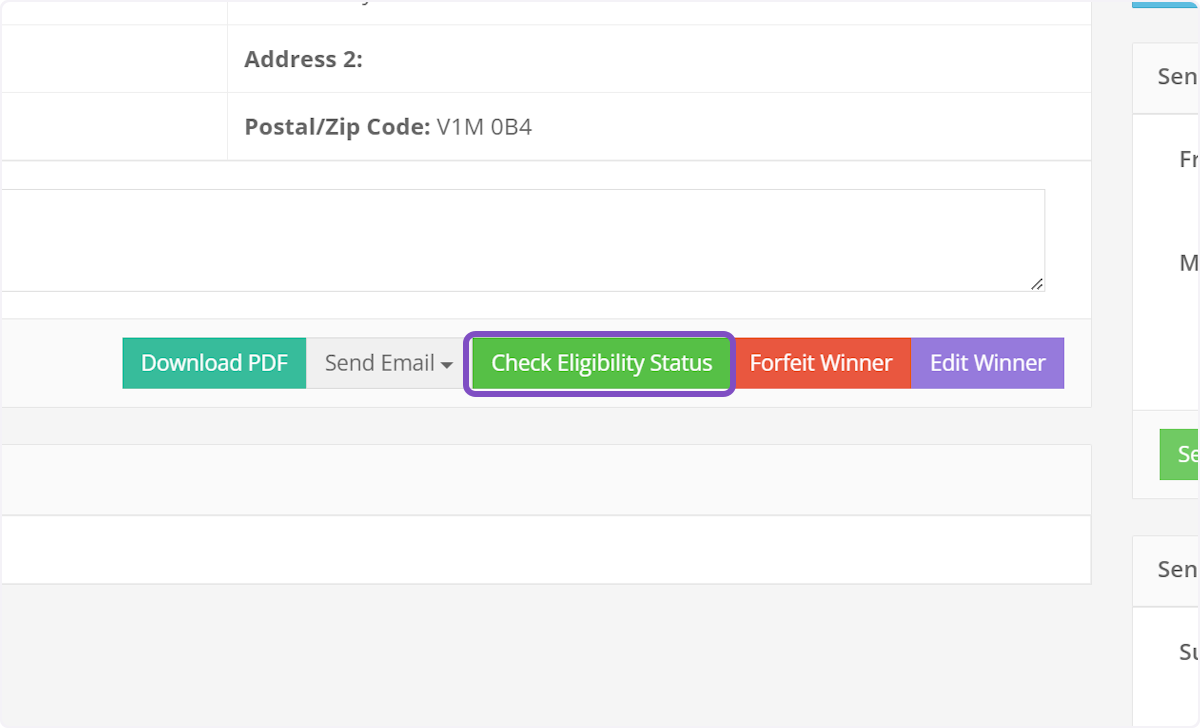The width and height of the screenshot is (1200, 728).
Task: Select the postal code value V1M 0B4
Action: click(x=484, y=127)
